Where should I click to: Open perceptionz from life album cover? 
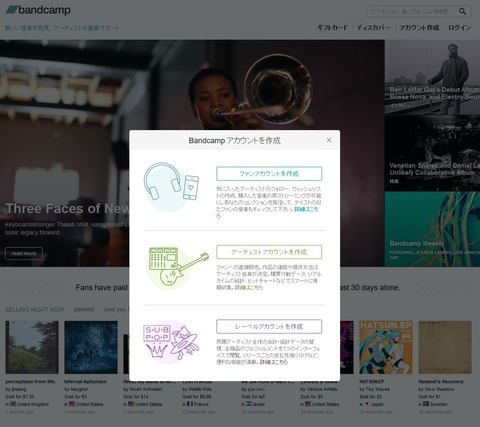[32, 347]
